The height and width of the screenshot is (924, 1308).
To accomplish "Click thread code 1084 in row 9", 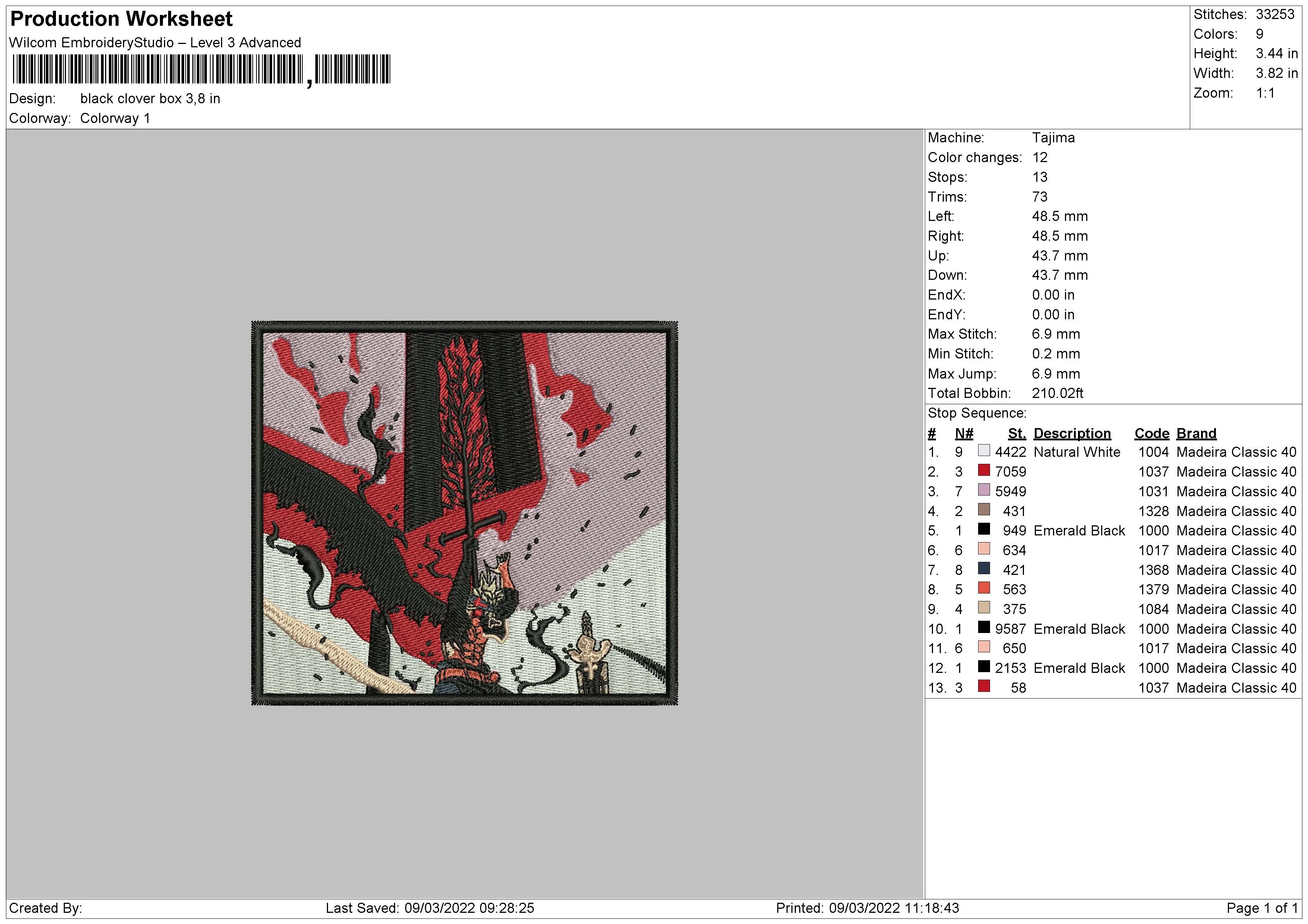I will point(1154,609).
